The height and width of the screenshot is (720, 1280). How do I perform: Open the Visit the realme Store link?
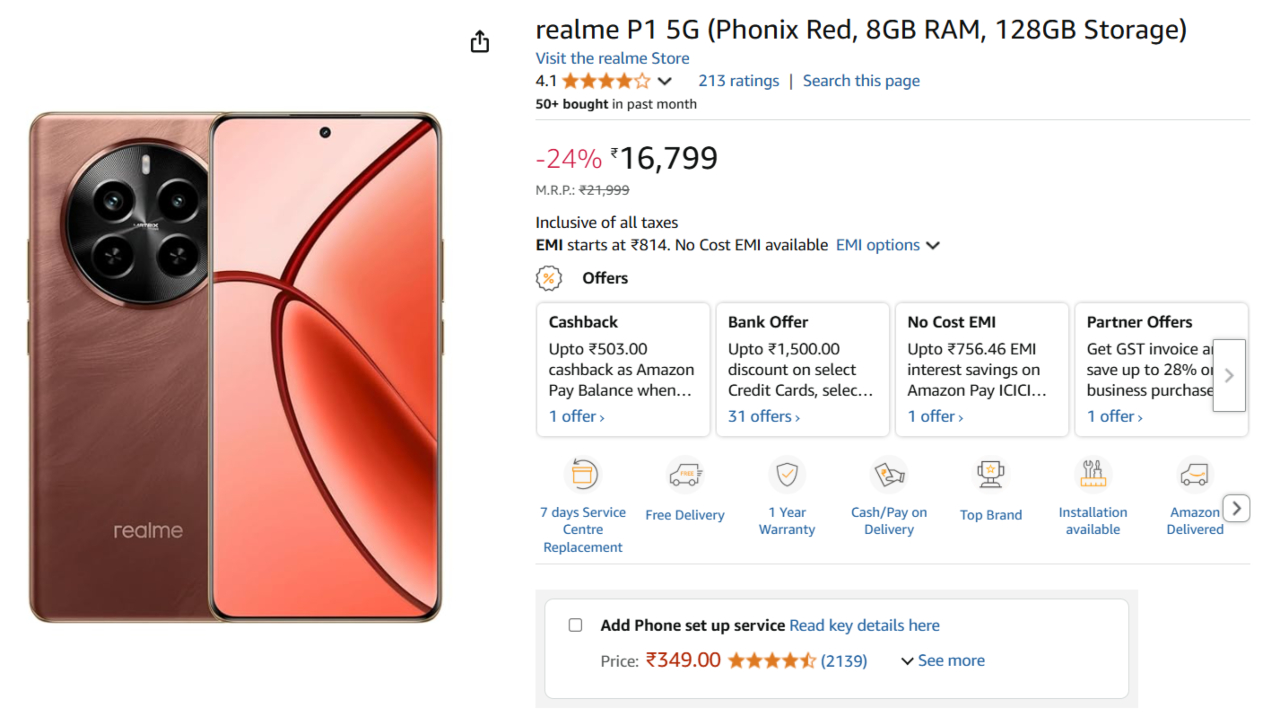coord(612,58)
